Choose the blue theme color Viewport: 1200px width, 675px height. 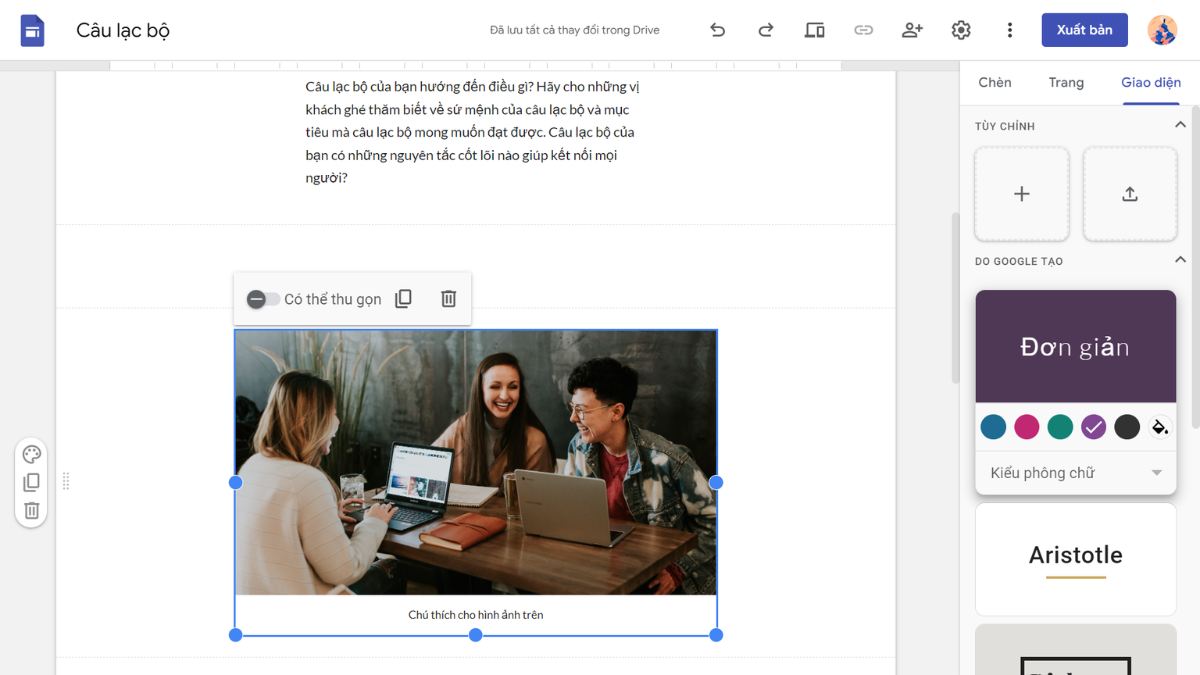993,427
